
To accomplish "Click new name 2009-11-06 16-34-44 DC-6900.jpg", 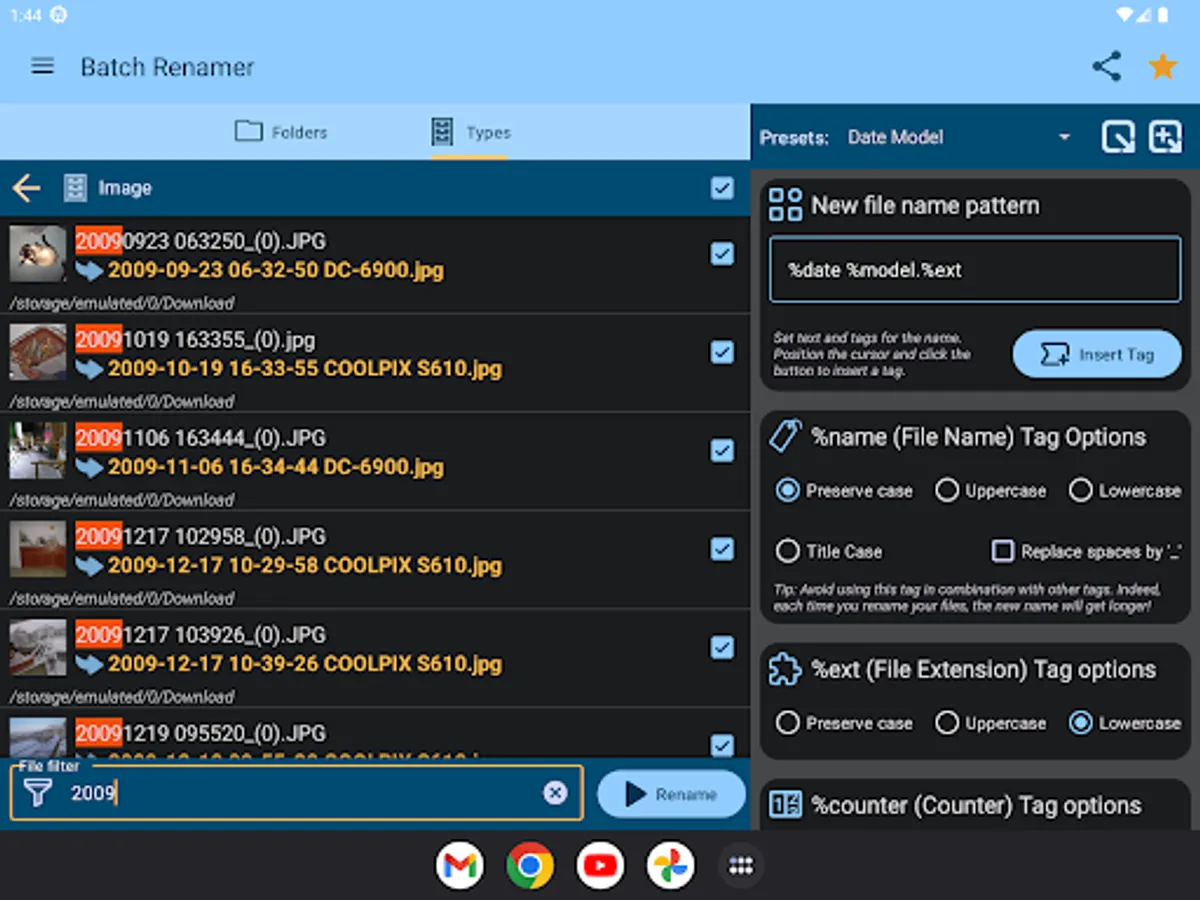I will click(276, 467).
